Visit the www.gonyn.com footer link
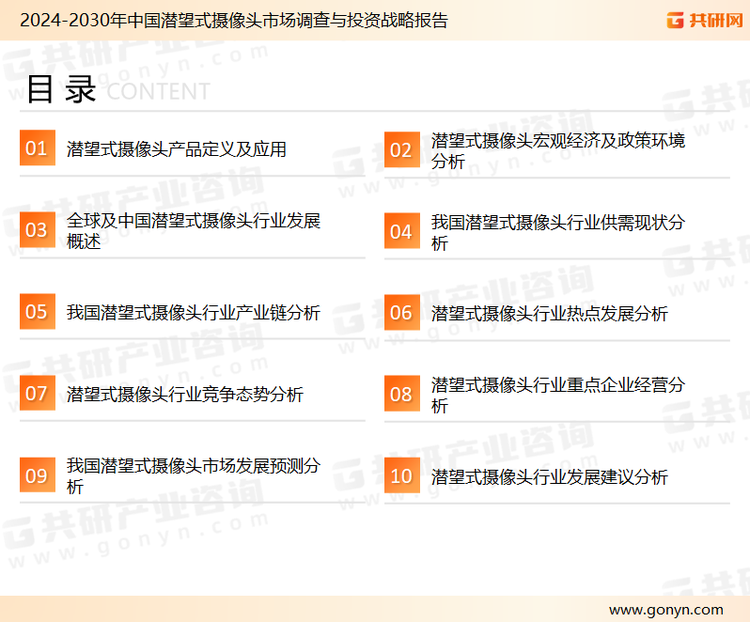750x622 pixels. [666, 610]
